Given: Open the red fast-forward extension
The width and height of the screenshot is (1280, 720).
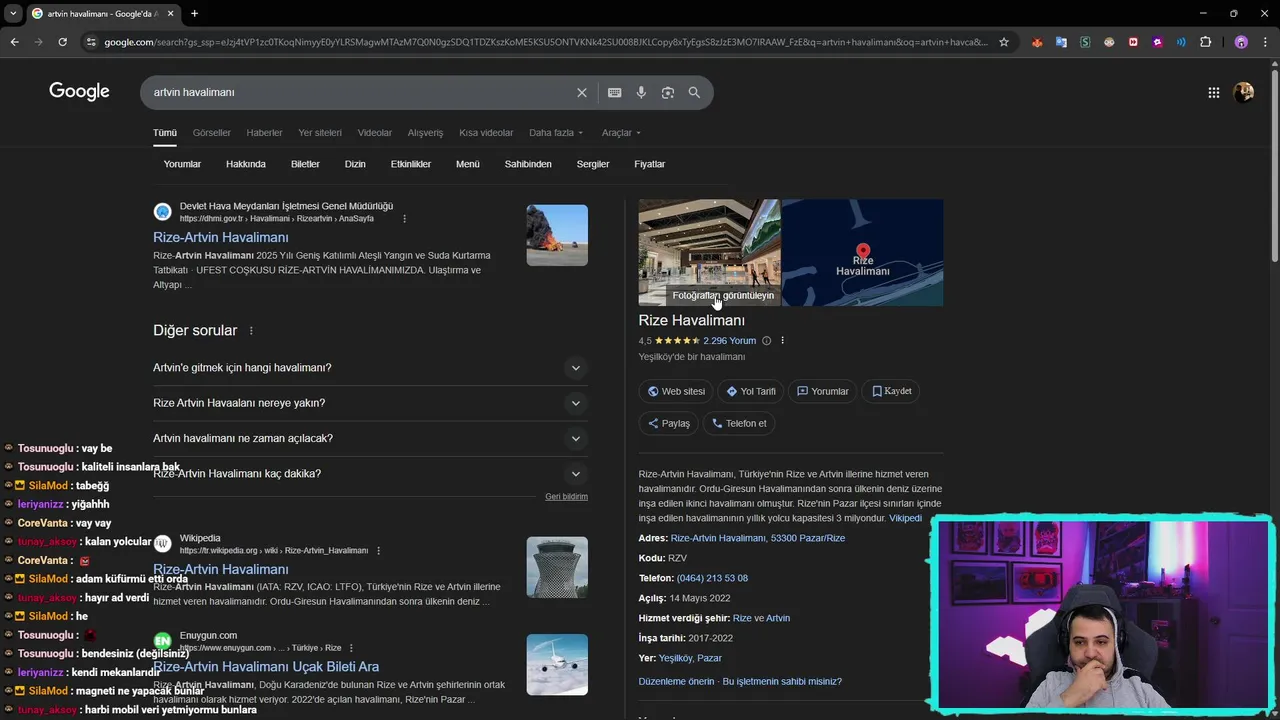Looking at the screenshot, I should (1133, 42).
